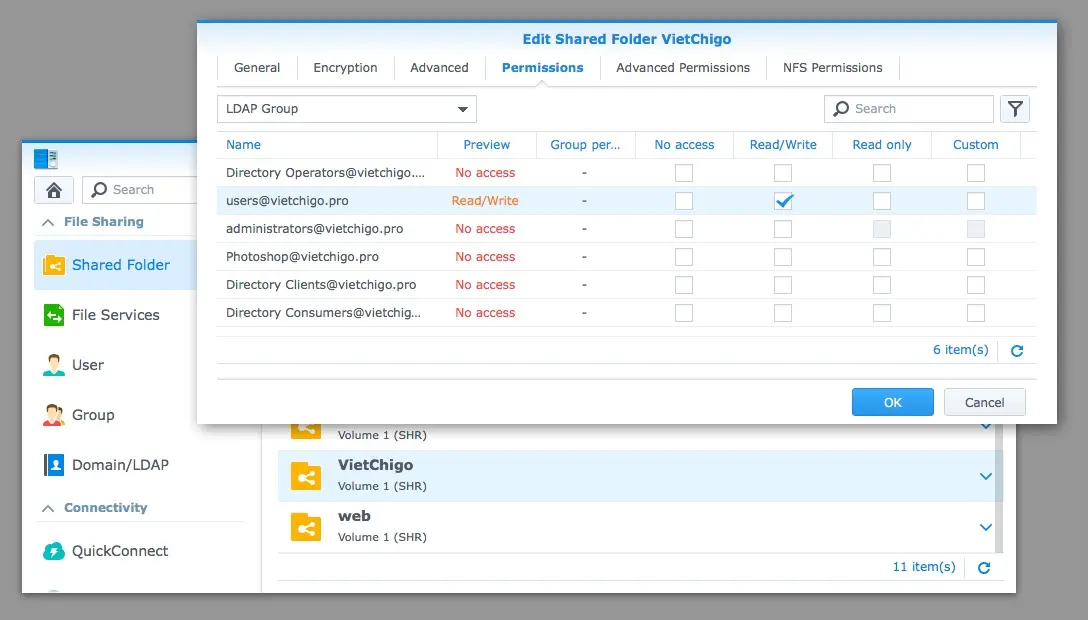The width and height of the screenshot is (1088, 620).
Task: Click the VietChigo shared folder icon
Action: 306,476
